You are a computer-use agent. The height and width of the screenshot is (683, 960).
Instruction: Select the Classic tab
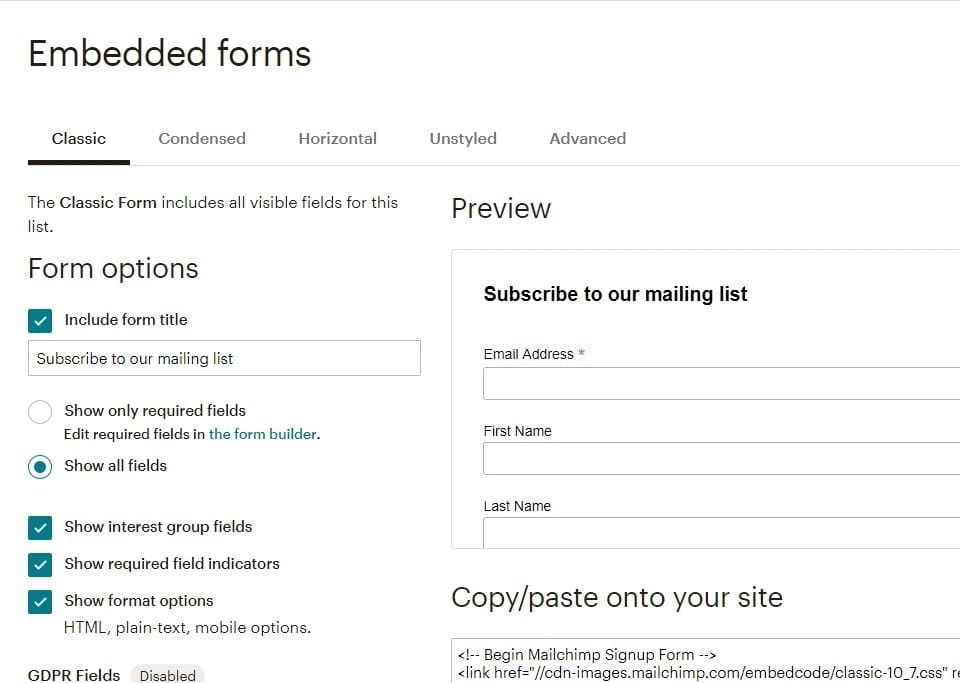(x=78, y=138)
